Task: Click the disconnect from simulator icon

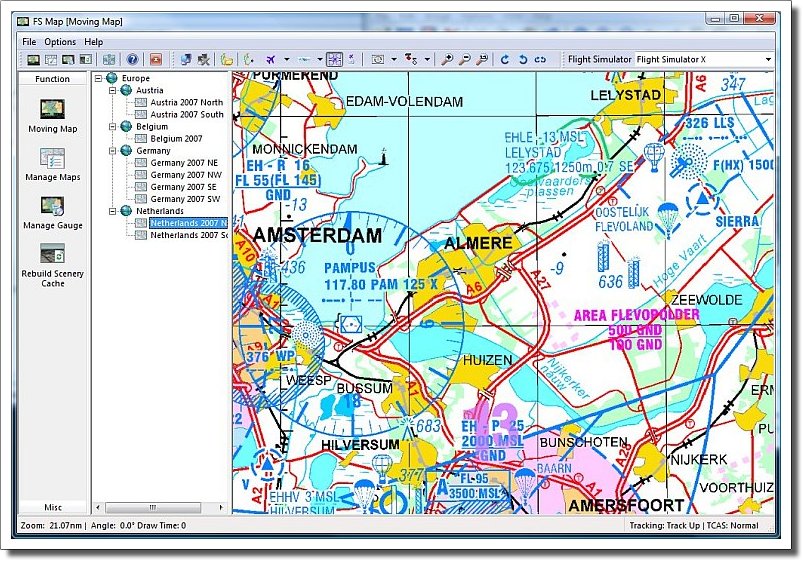Action: (x=203, y=60)
